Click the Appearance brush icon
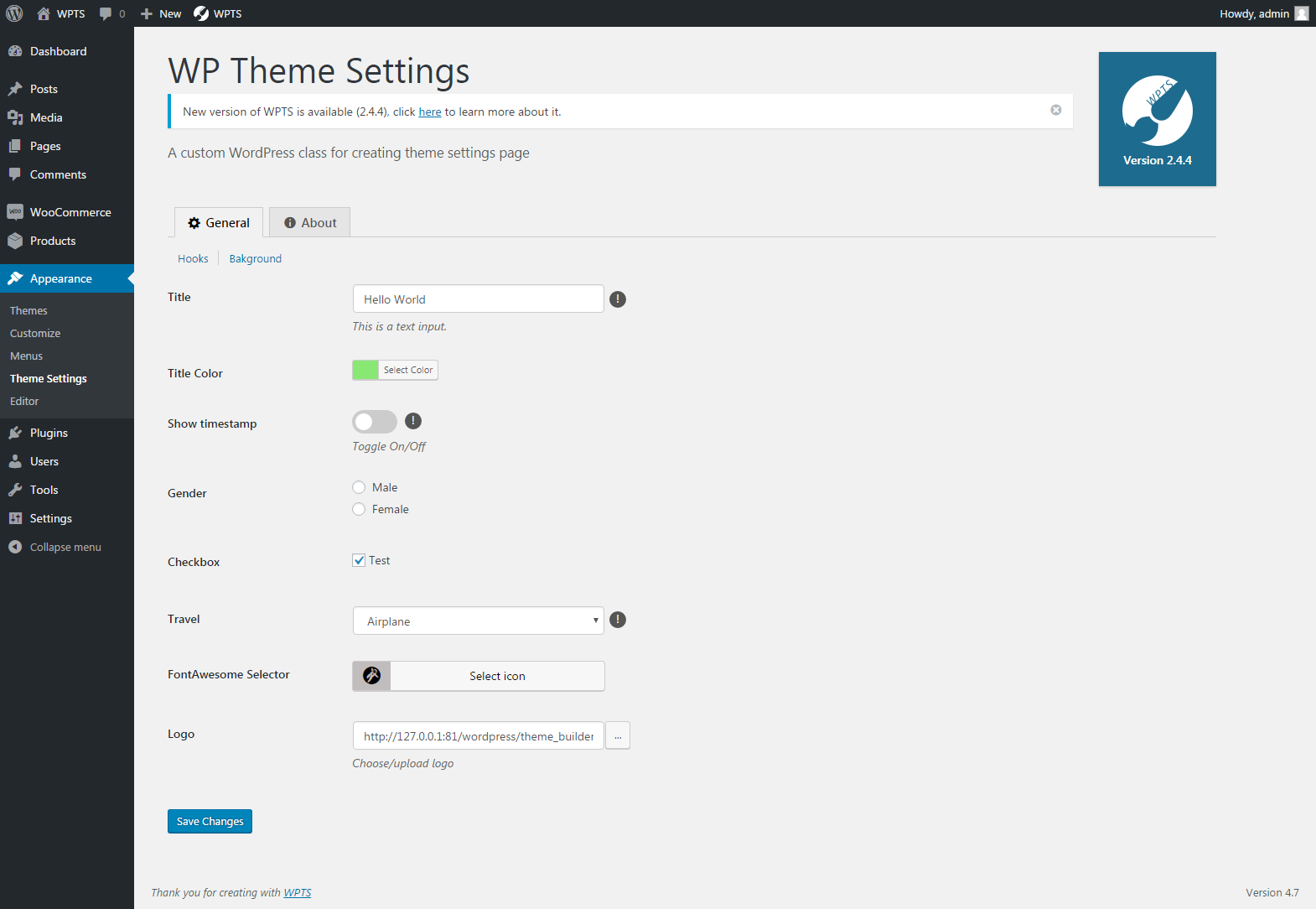 point(15,278)
